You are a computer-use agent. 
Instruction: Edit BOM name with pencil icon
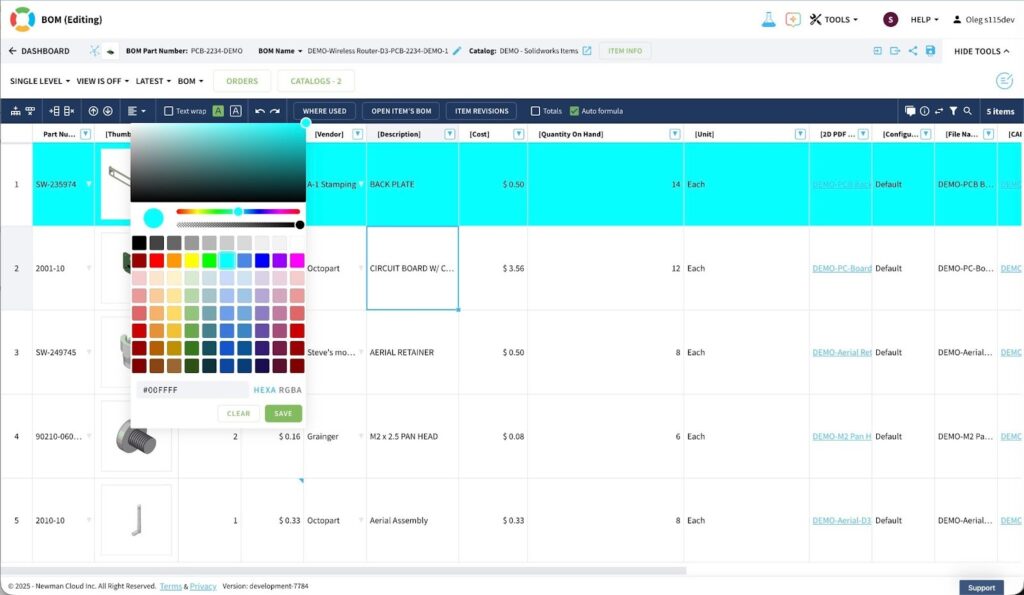(x=457, y=51)
